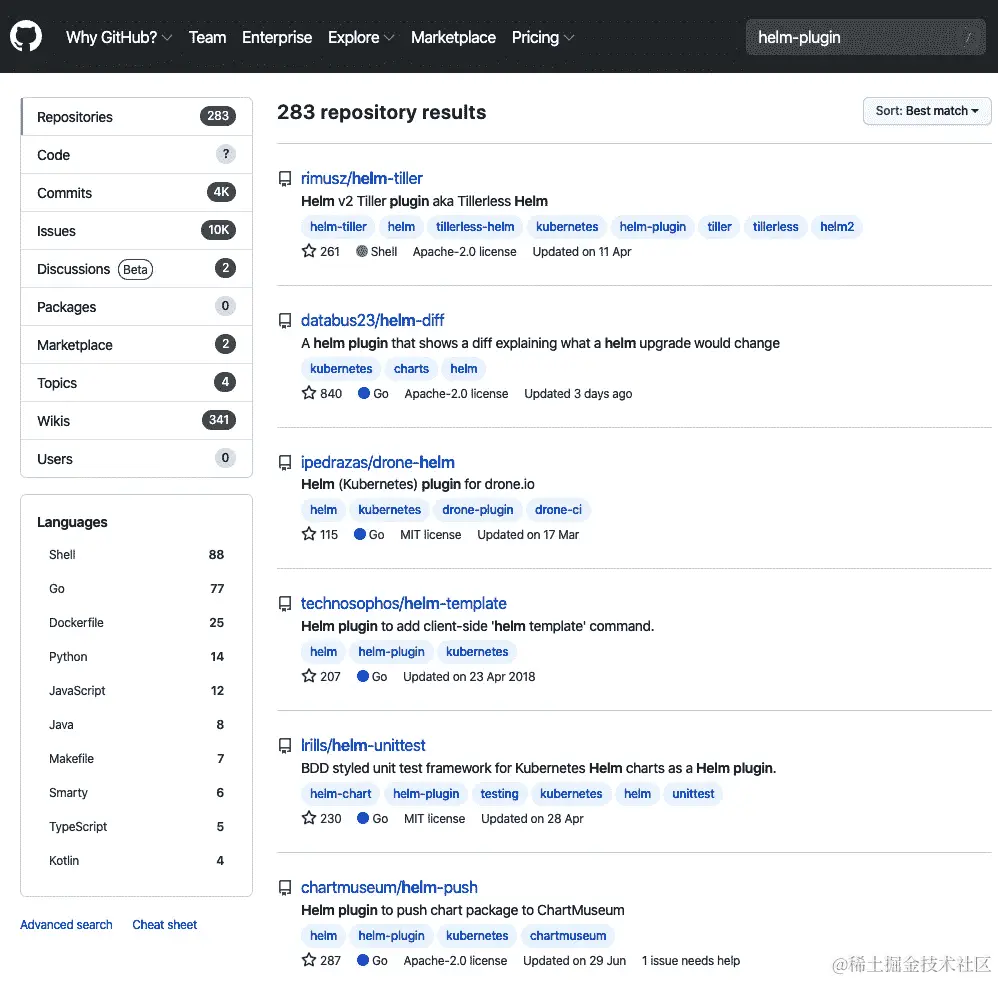Select the Discussions Beta results filter
998x981 pixels.
137,269
